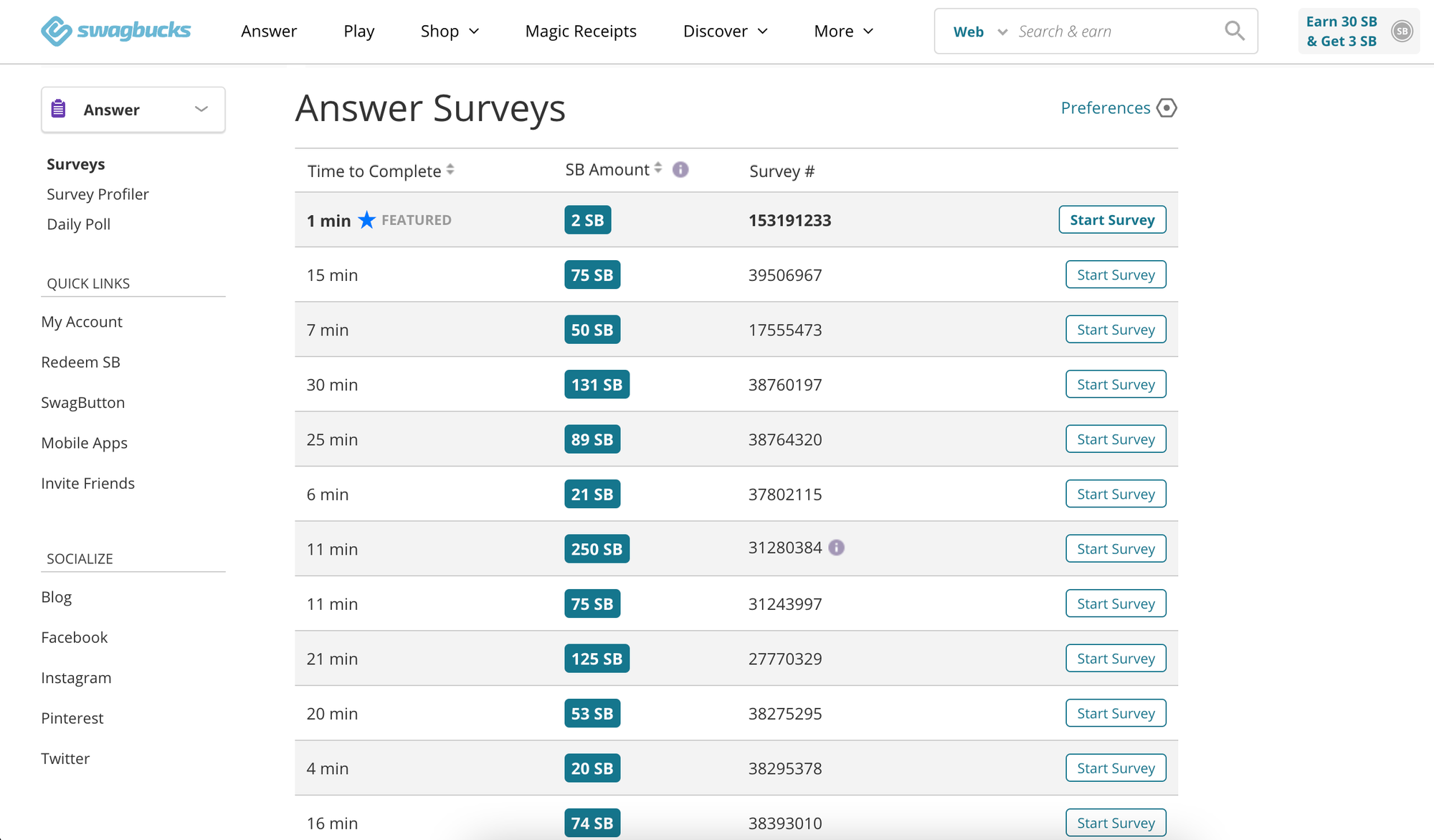
Task: Click the info icon next to survey 31280384
Action: coord(837,547)
